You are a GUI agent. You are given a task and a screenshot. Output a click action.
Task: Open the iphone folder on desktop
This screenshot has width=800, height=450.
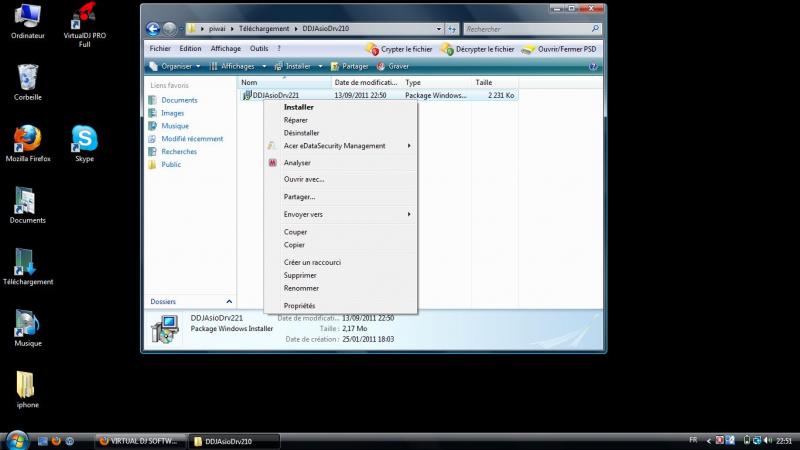click(x=28, y=390)
